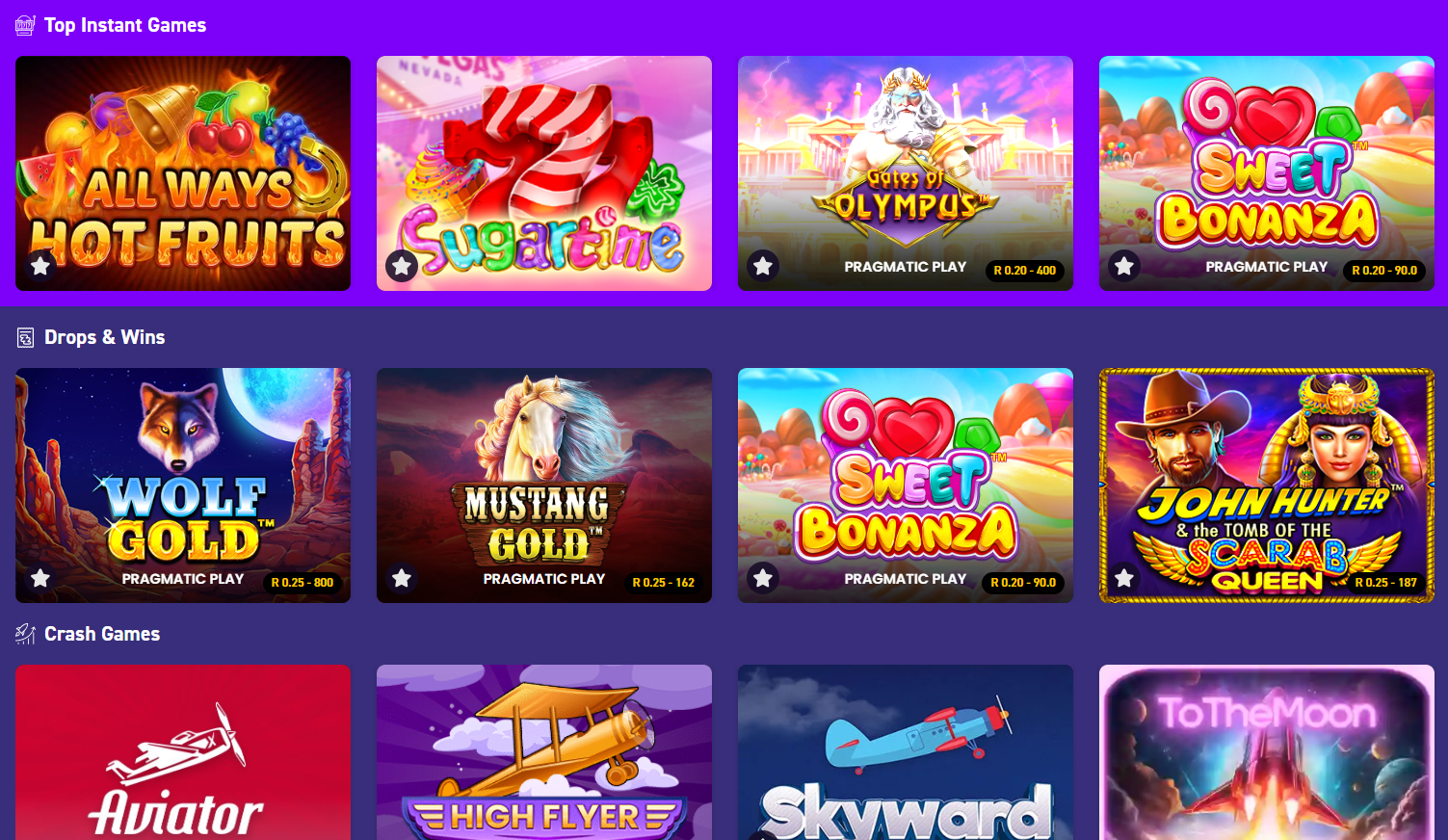Open the High Flyer game tile

[544, 752]
